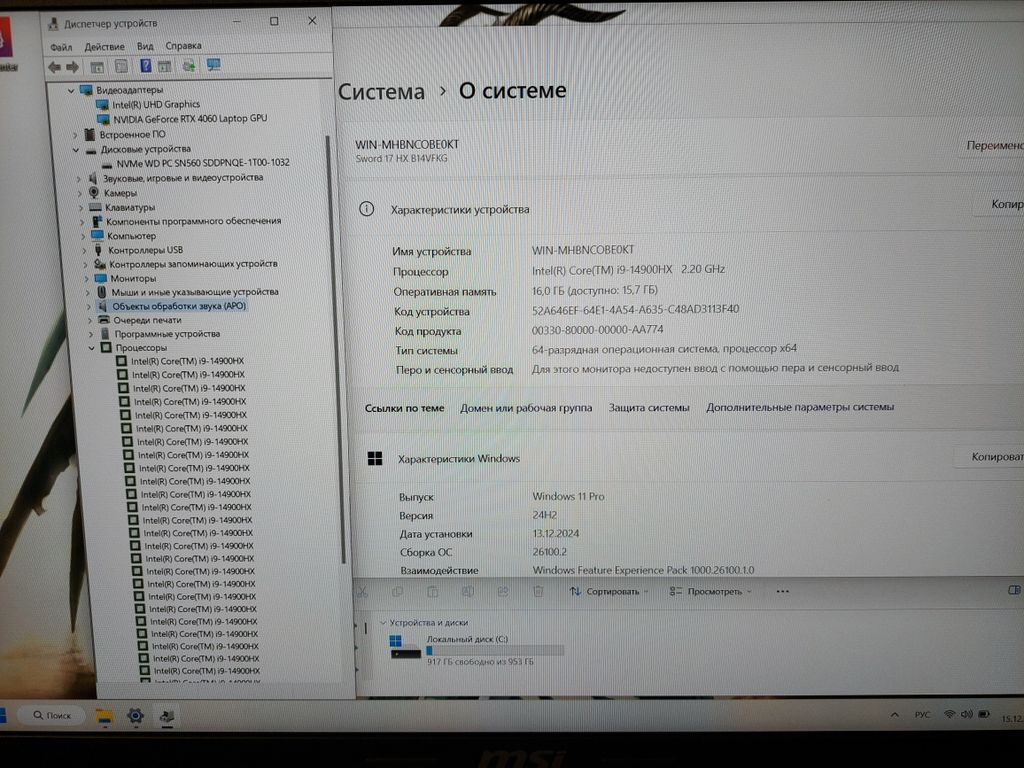This screenshot has height=768, width=1024.
Task: Click the Device Manager icon in the taskbar
Action: 166,716
